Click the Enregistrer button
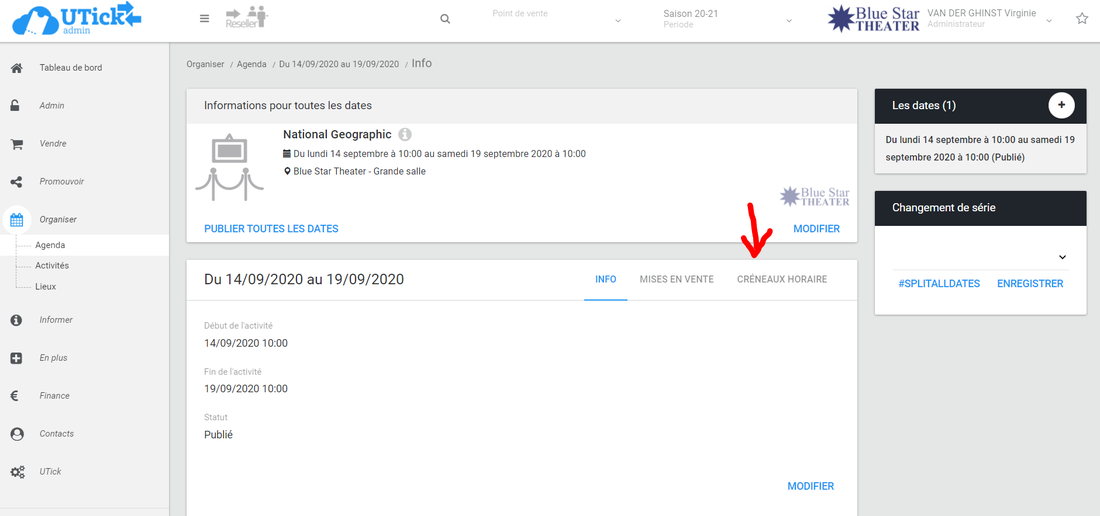 pos(1030,284)
